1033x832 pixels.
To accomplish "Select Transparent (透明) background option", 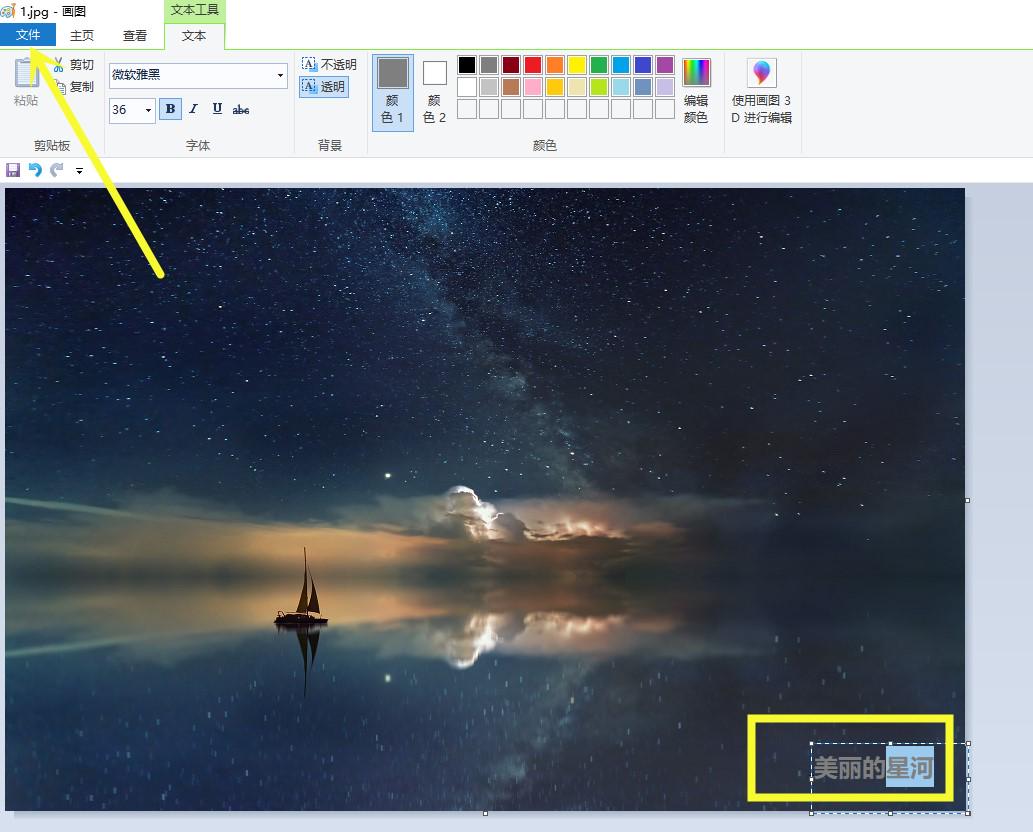I will (x=323, y=86).
